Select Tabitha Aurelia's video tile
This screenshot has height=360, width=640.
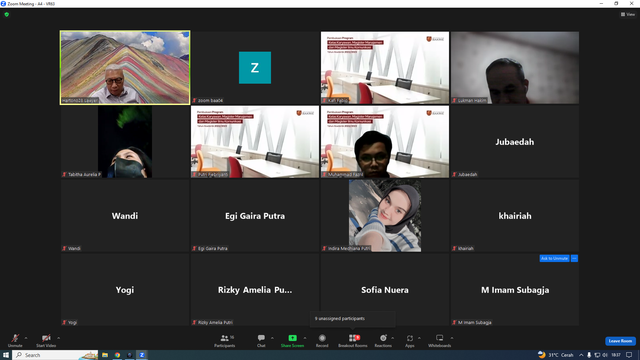point(125,142)
